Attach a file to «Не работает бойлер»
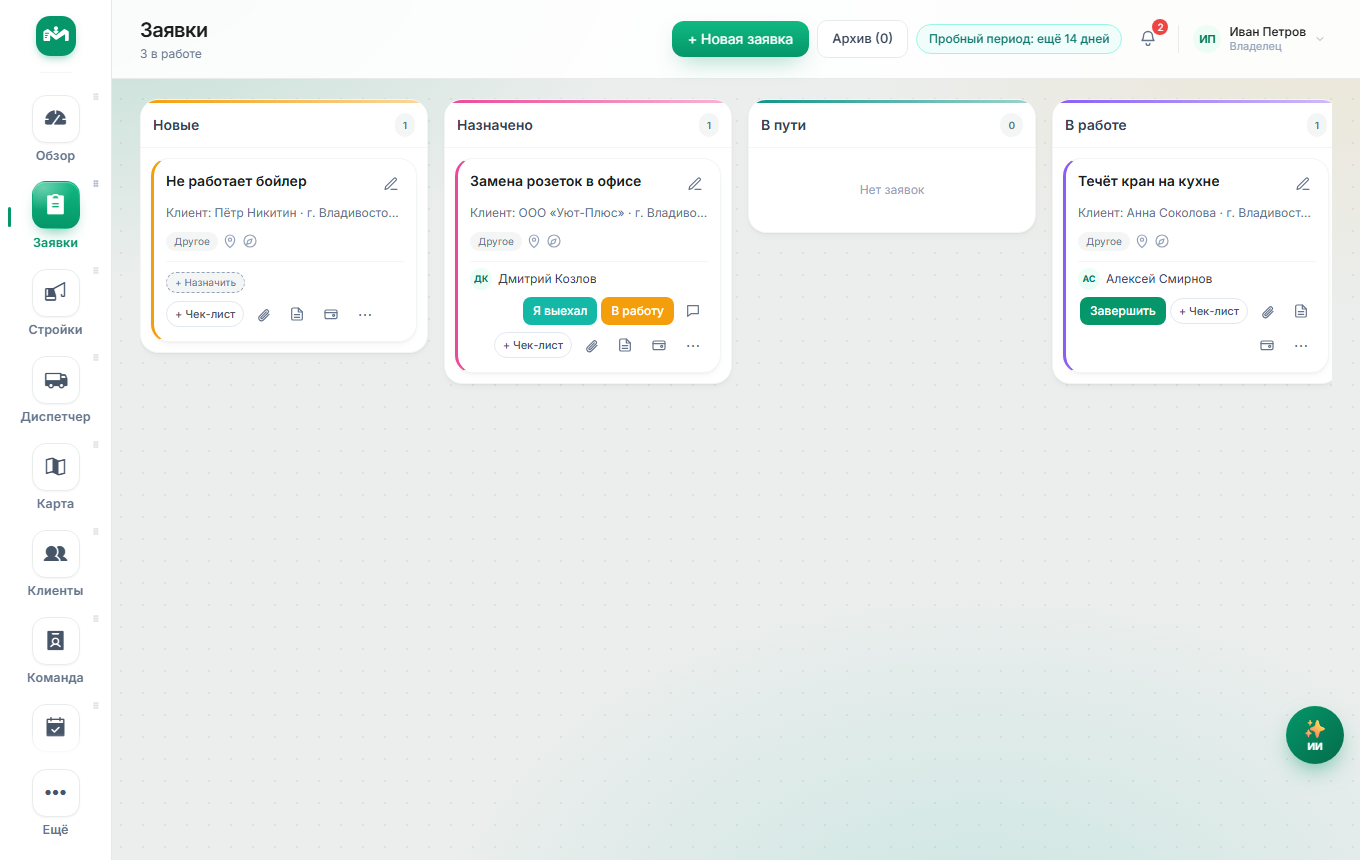 click(264, 314)
